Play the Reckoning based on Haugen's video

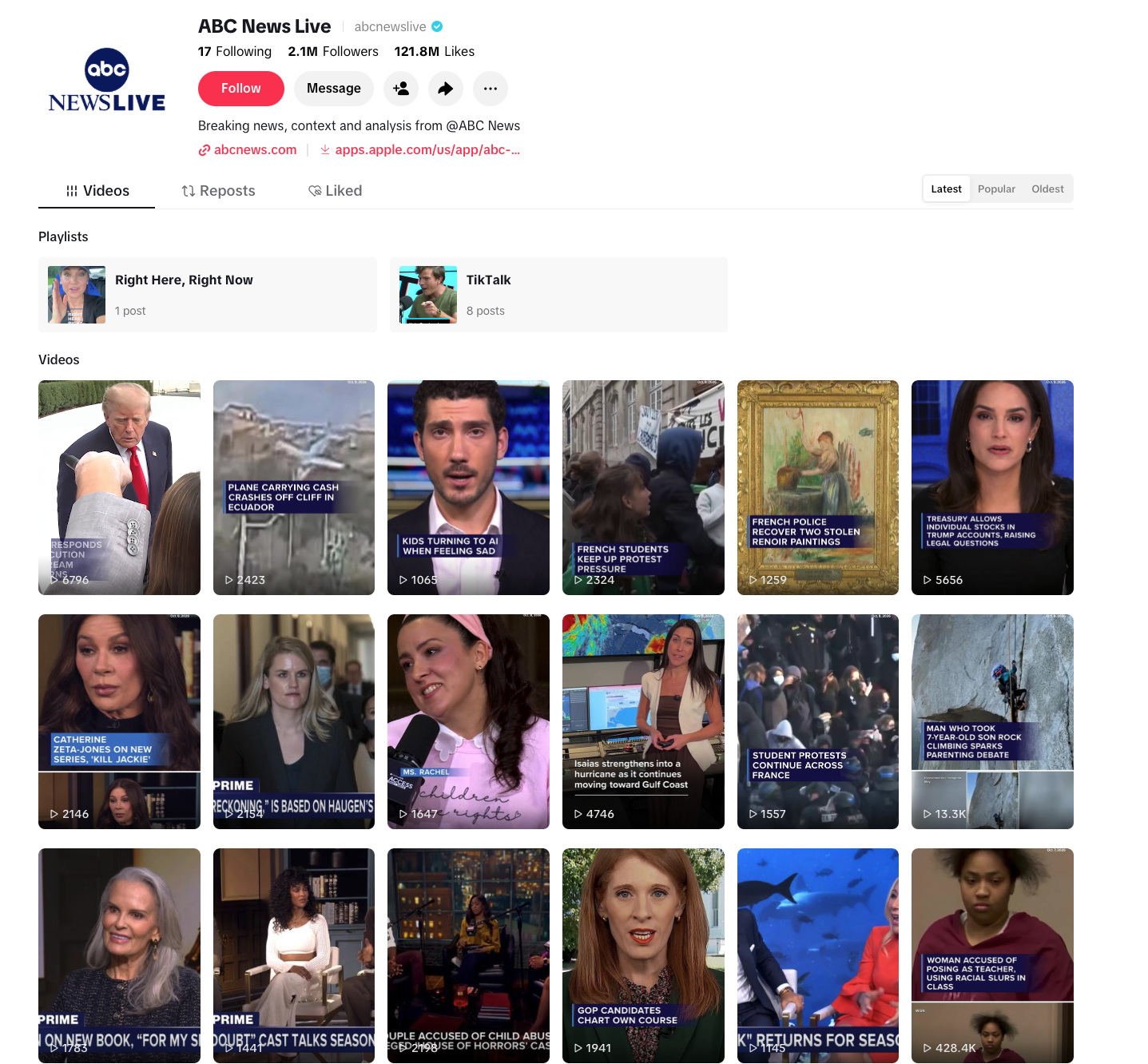point(294,721)
